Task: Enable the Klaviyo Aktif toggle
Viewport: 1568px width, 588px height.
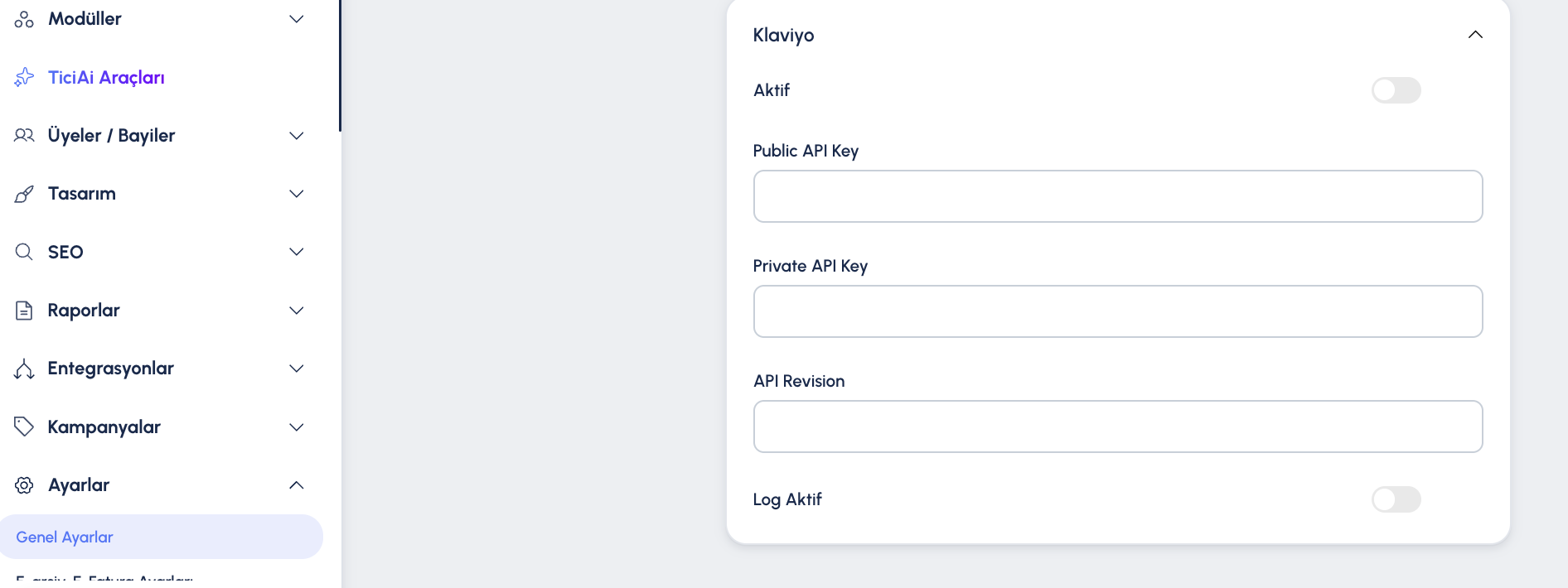Action: (1396, 90)
